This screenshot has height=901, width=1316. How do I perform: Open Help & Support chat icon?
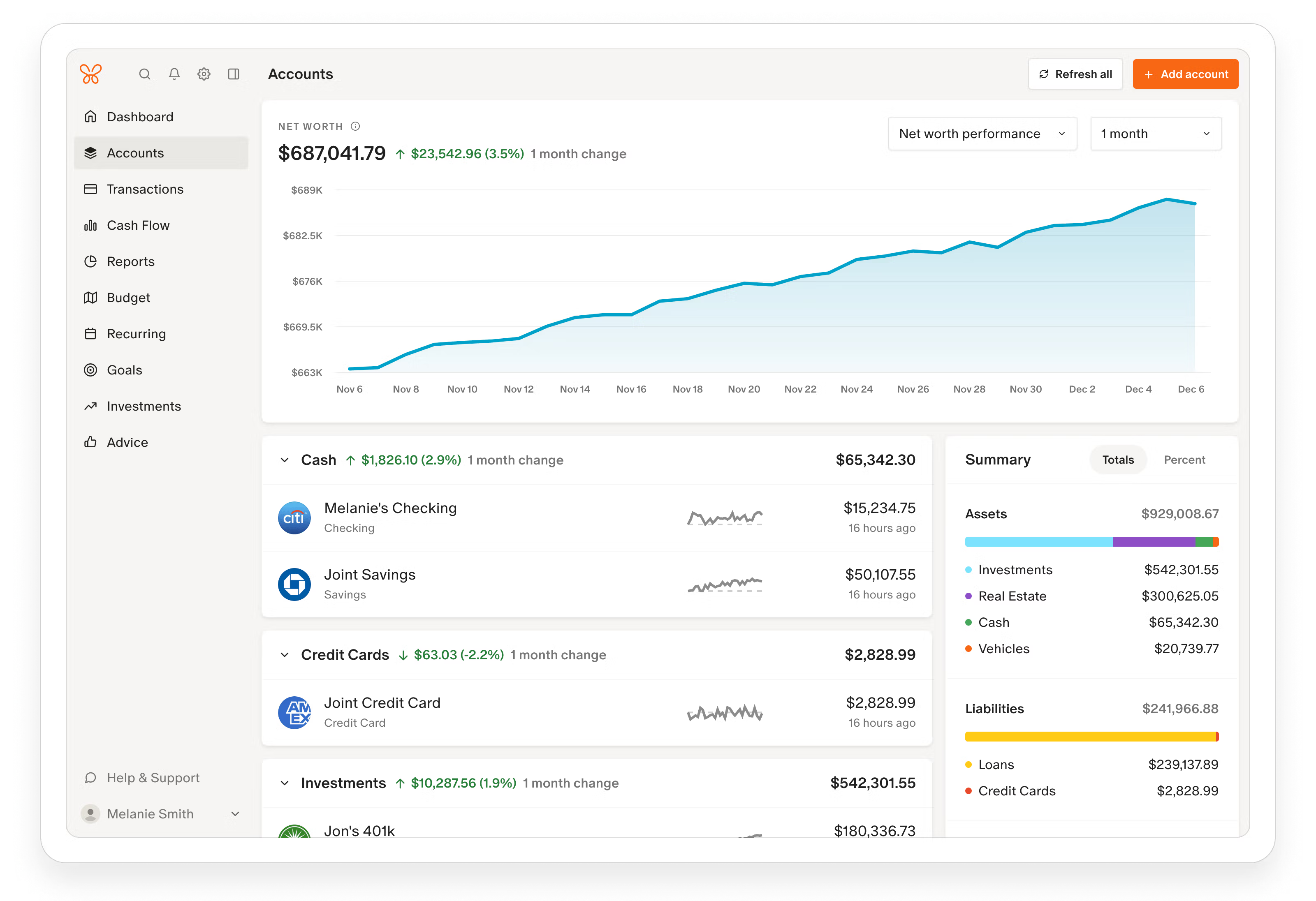[x=91, y=778]
